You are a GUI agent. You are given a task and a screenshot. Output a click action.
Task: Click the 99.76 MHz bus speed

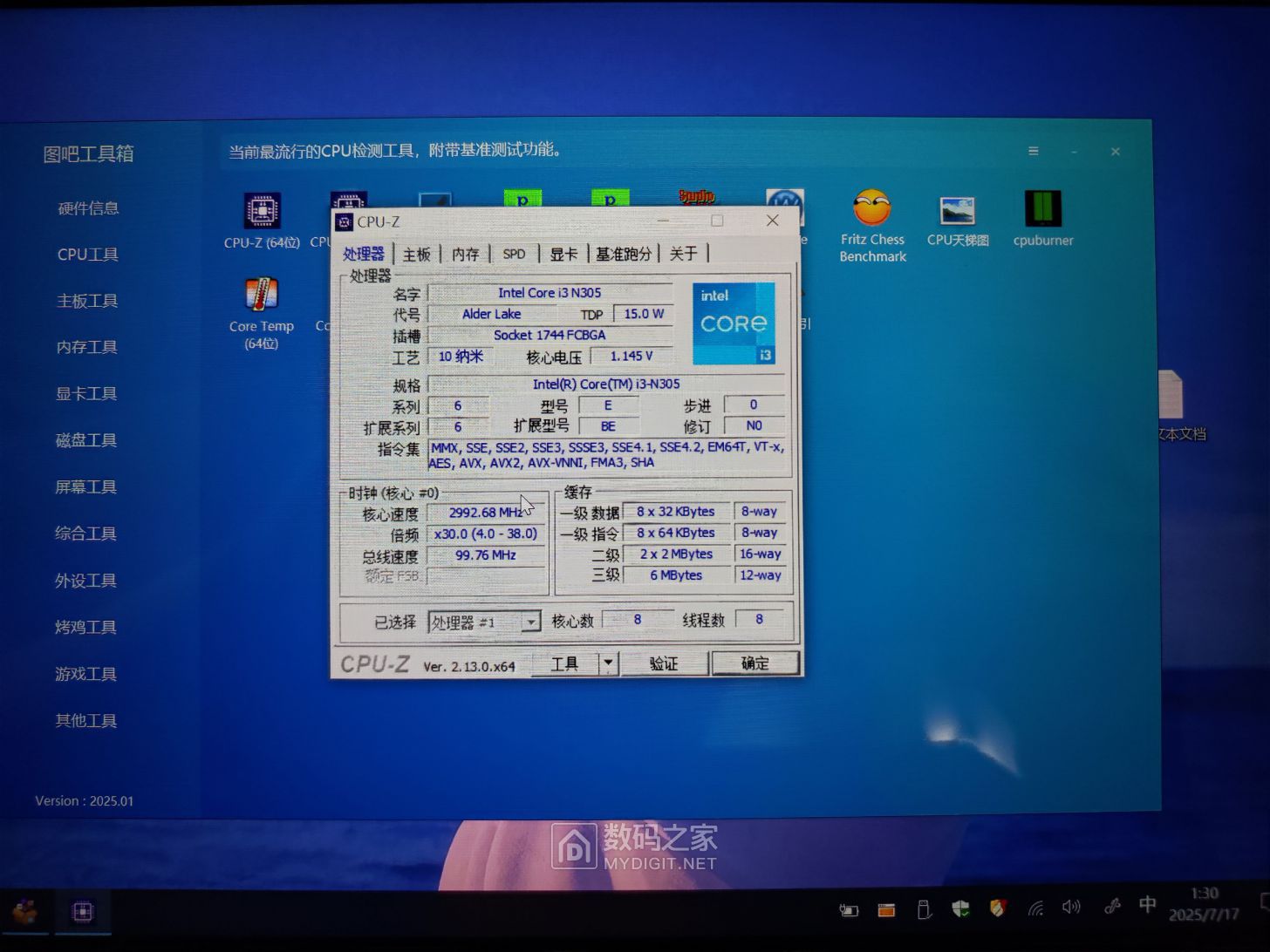point(486,555)
